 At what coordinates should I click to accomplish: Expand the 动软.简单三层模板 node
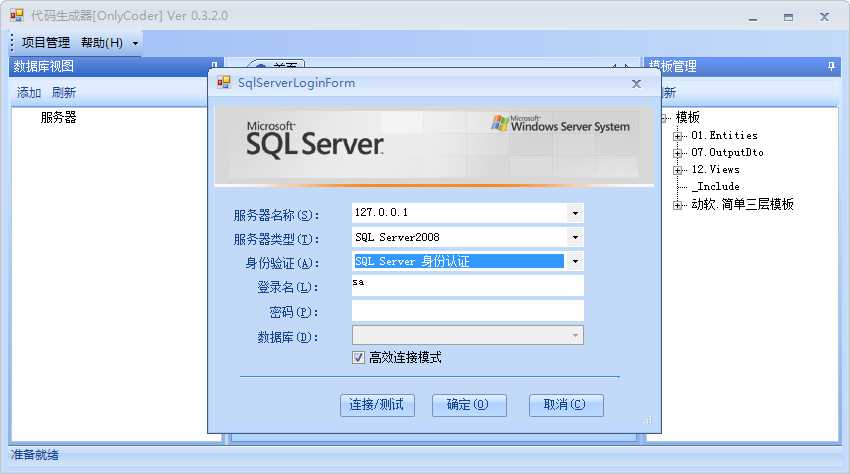pyautogui.click(x=678, y=205)
